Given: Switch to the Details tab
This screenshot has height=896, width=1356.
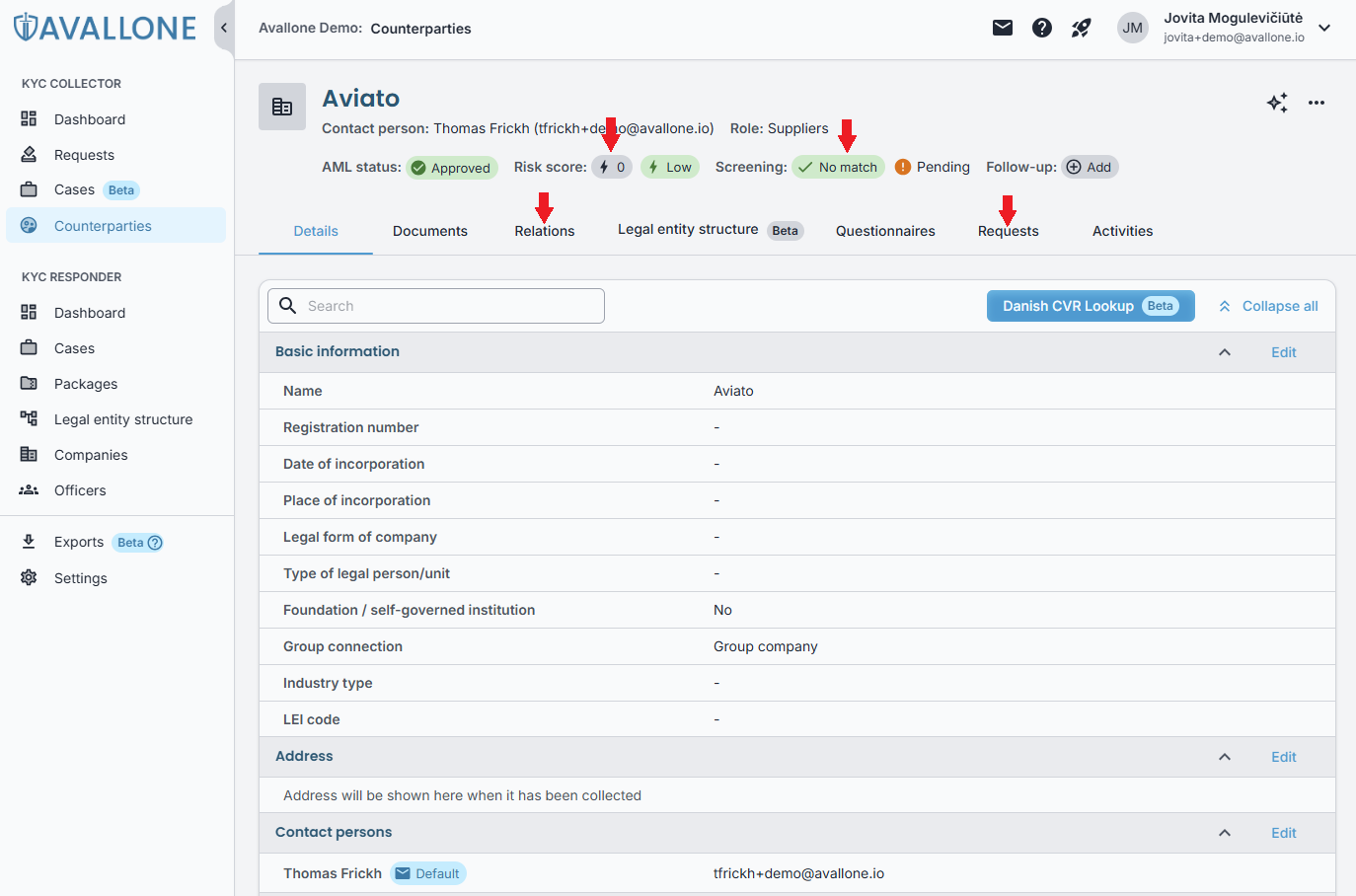Looking at the screenshot, I should coord(316,231).
